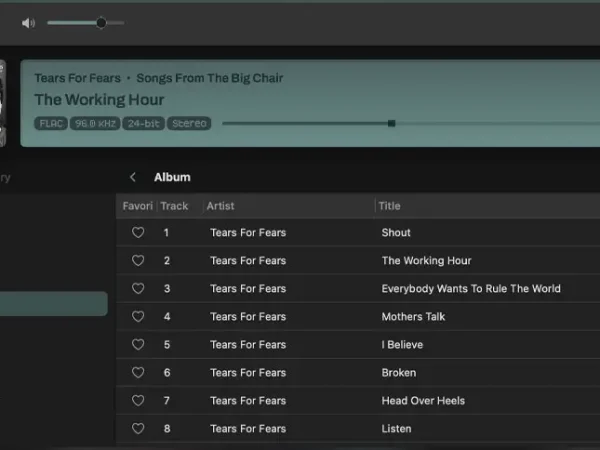Click the 96.0 kHz sample rate badge
This screenshot has width=600, height=450.
pyautogui.click(x=95, y=123)
